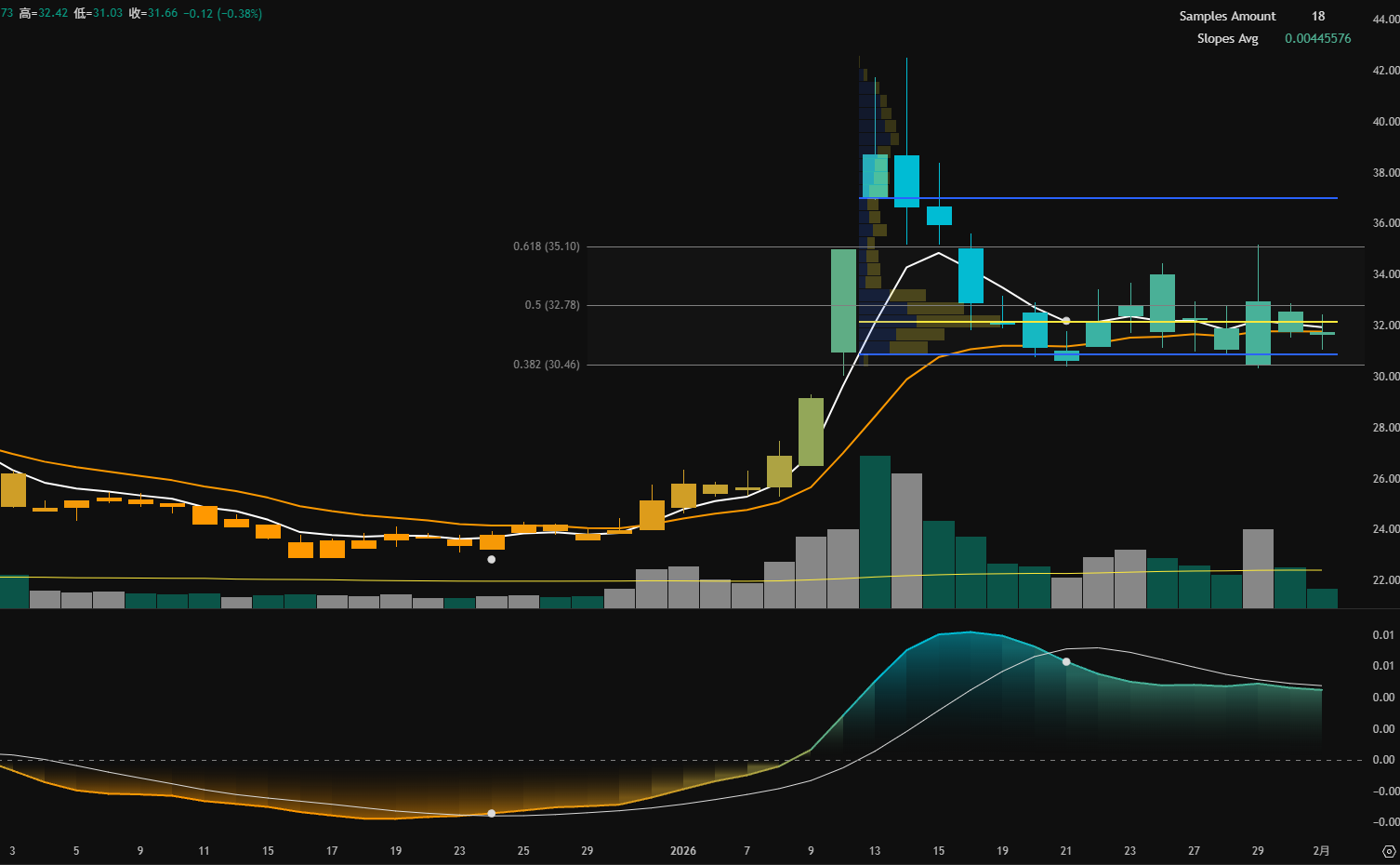Viewport: 1400px width, 865px height.
Task: Click the 2026 year label on time axis
Action: 683,851
